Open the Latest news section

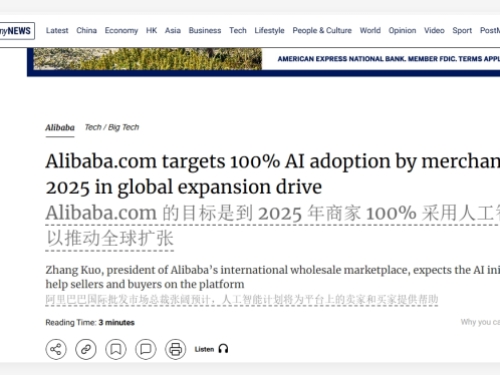pyautogui.click(x=57, y=30)
